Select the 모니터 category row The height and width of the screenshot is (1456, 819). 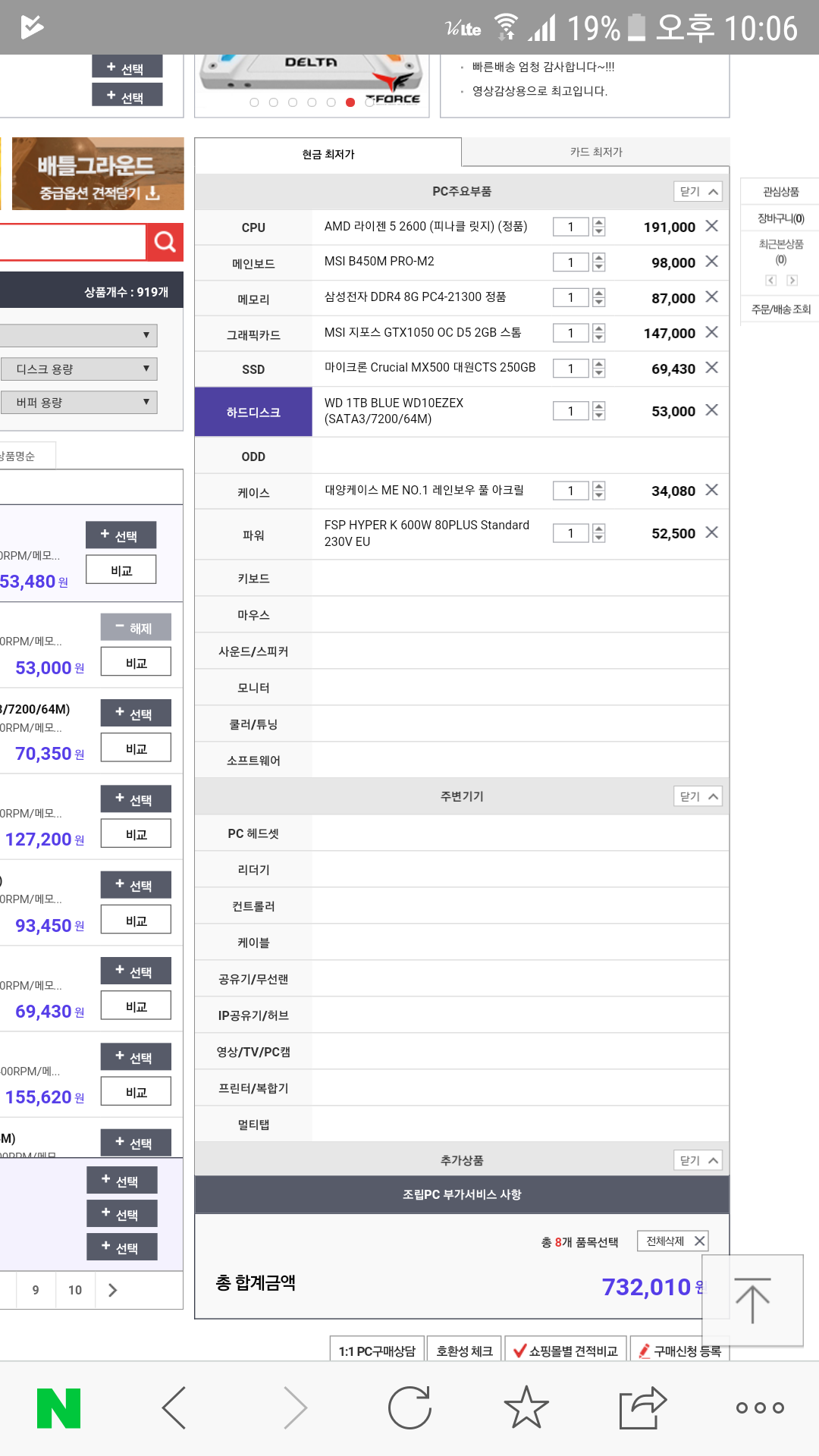(x=253, y=688)
